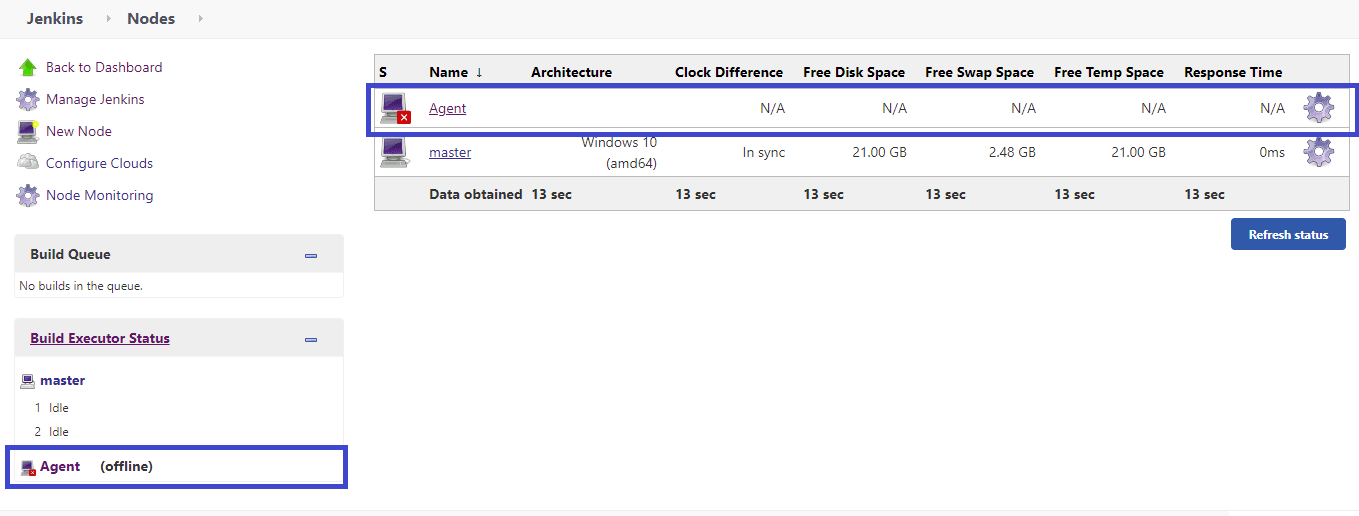Click the New Node computer icon

28,131
